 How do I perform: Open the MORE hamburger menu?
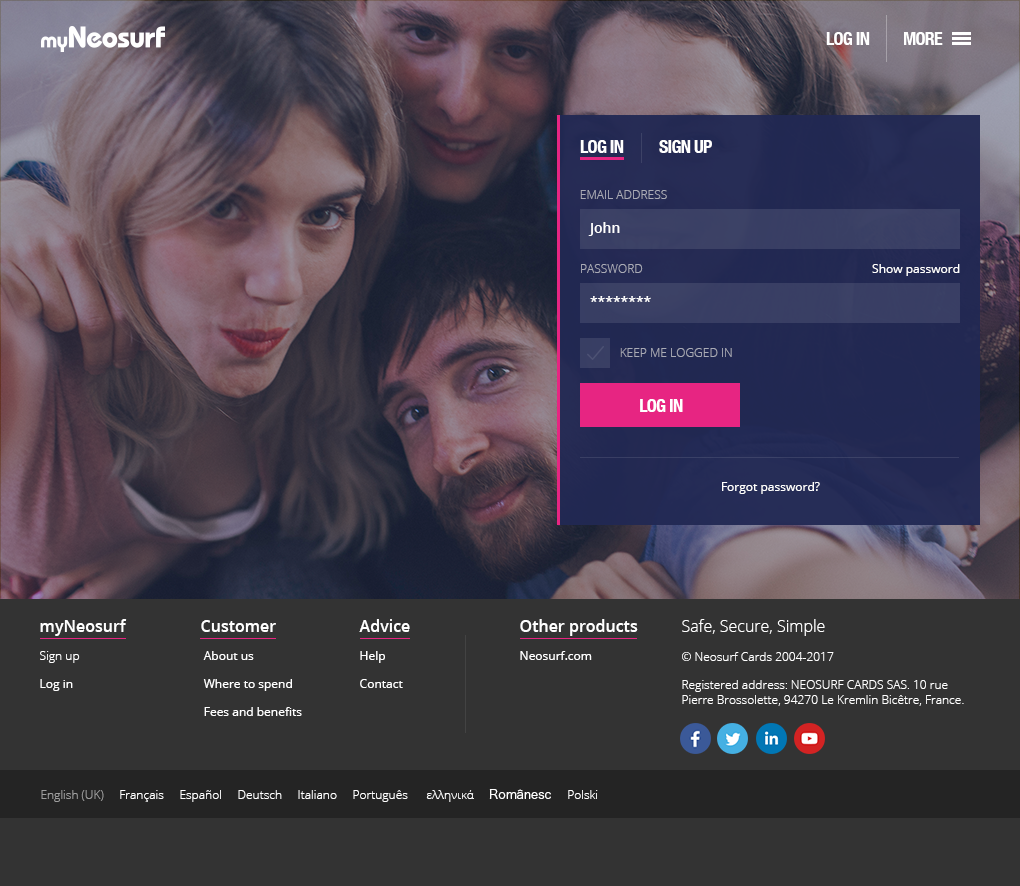(937, 39)
